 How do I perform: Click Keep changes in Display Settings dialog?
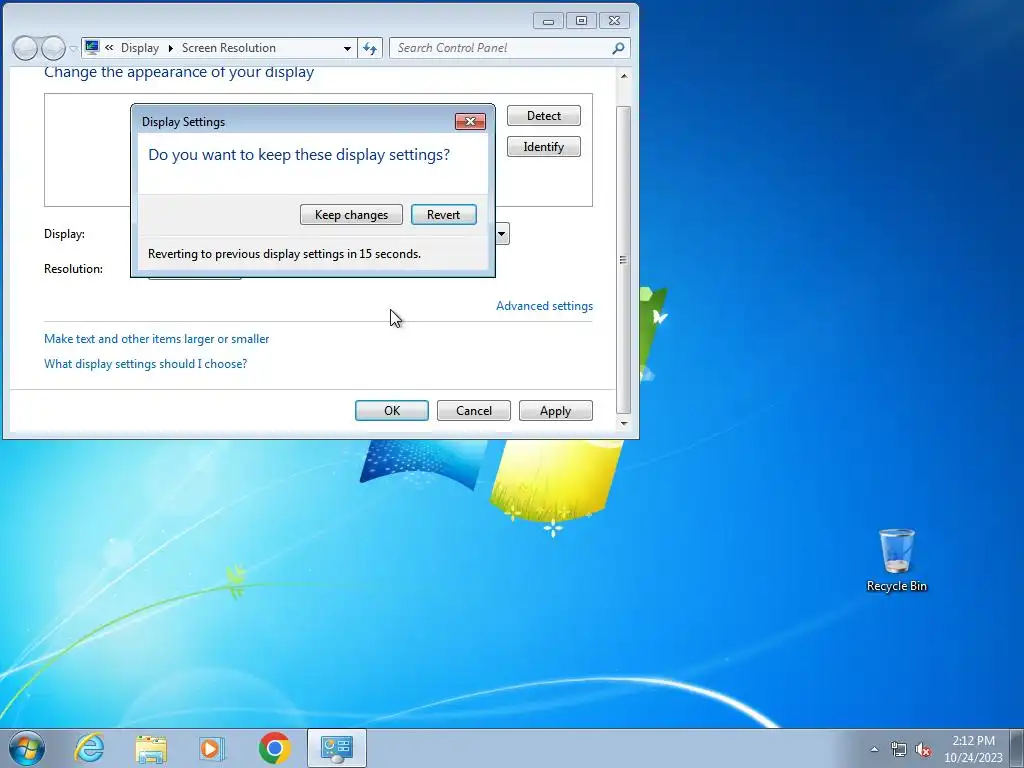click(x=351, y=215)
